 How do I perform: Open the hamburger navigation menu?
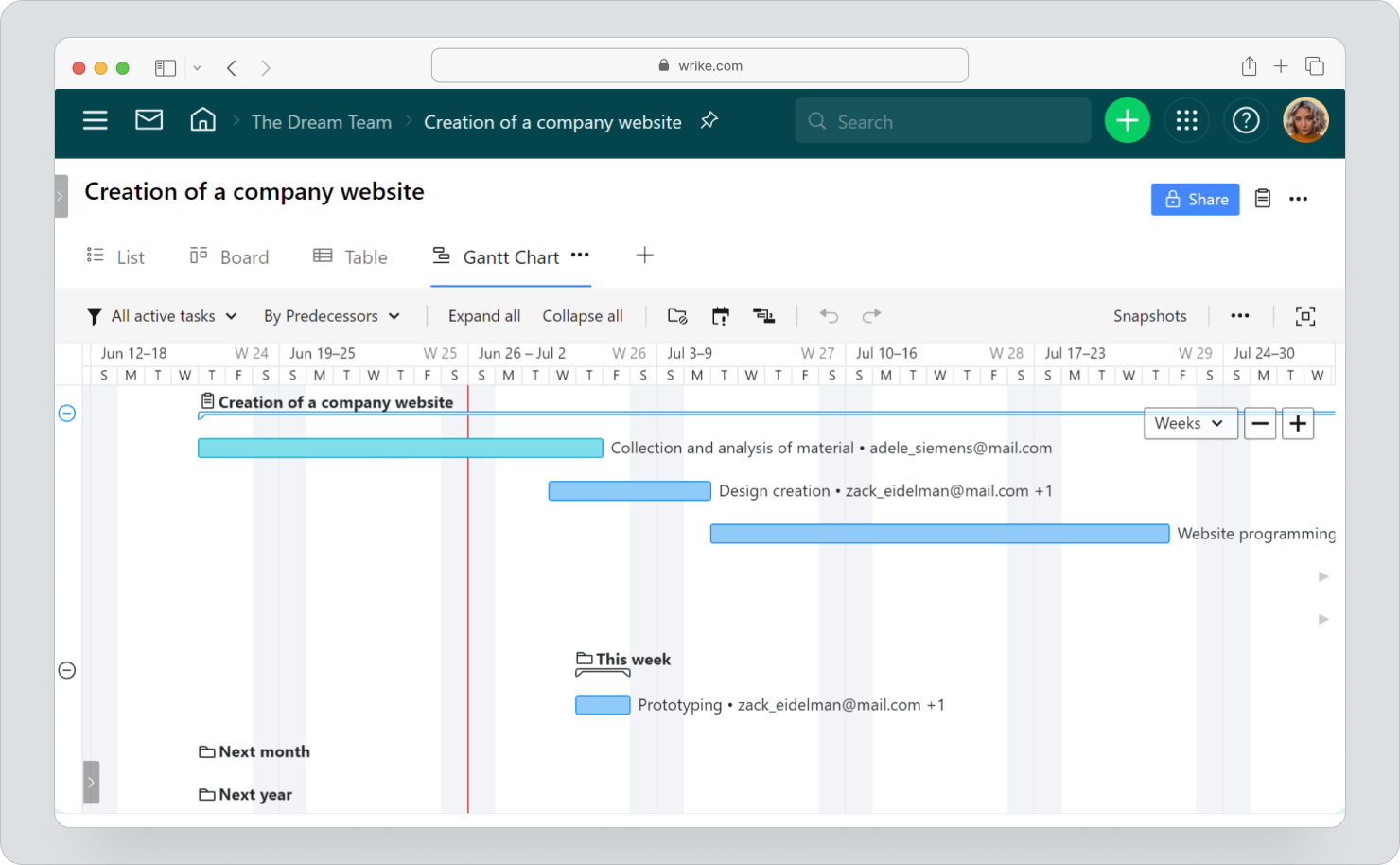pyautogui.click(x=96, y=121)
